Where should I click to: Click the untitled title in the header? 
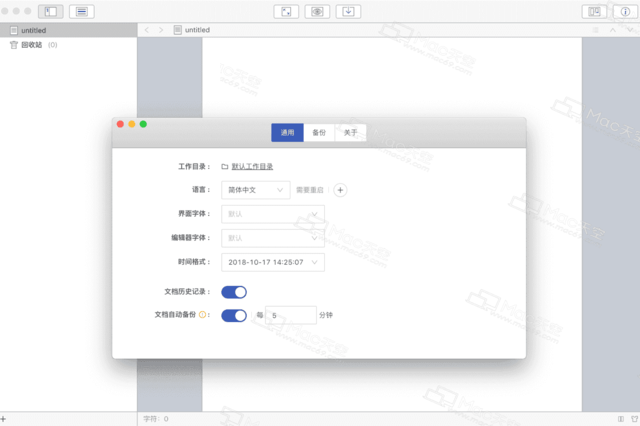(198, 30)
